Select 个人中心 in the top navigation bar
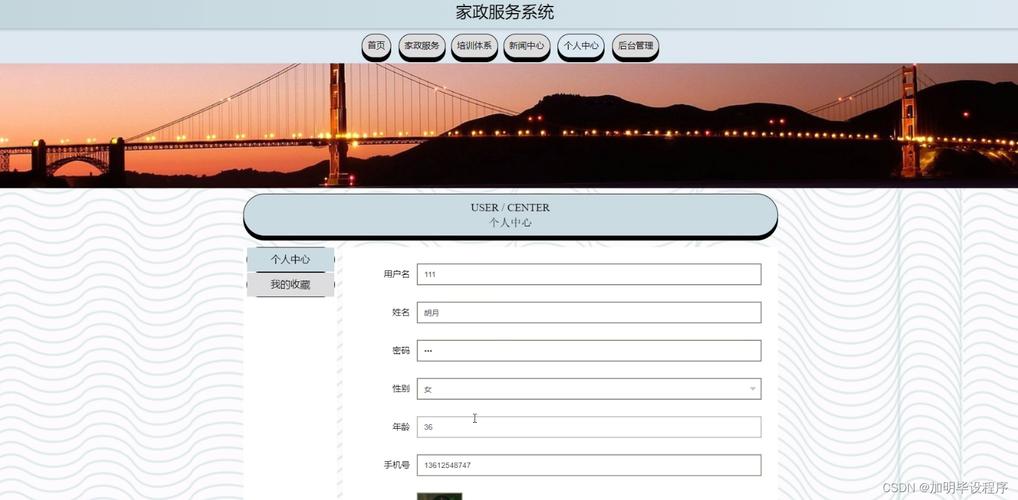This screenshot has height=500, width=1018. point(581,46)
